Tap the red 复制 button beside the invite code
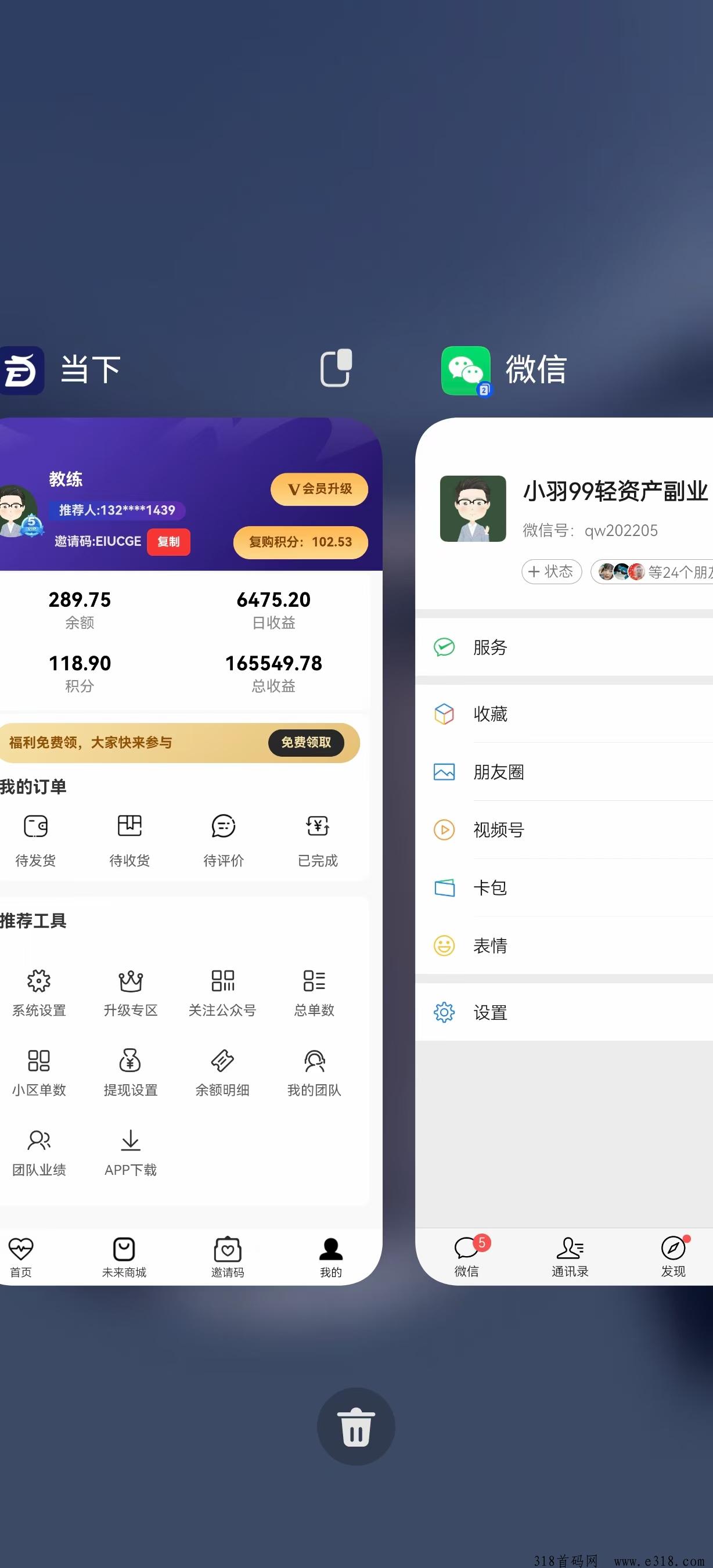The height and width of the screenshot is (1568, 713). (x=168, y=542)
